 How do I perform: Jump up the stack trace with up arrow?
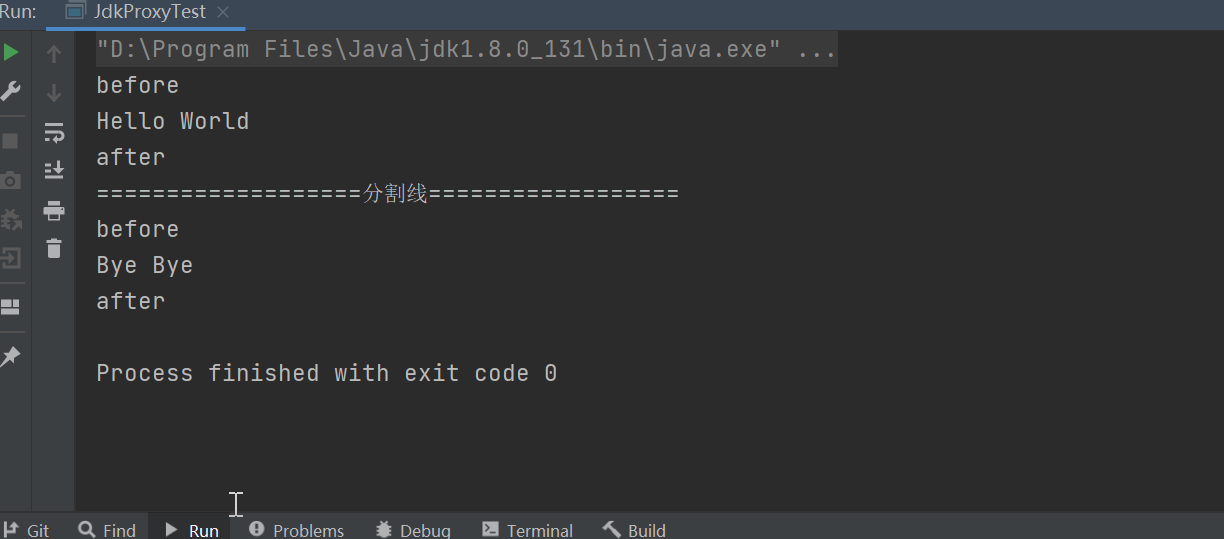pyautogui.click(x=54, y=53)
